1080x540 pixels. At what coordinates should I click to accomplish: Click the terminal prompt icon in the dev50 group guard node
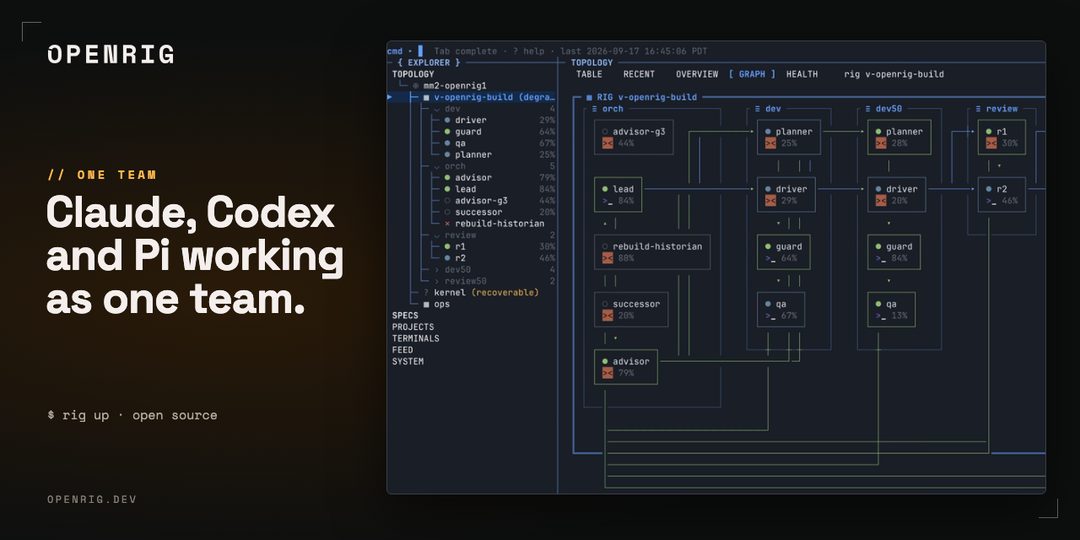(x=881, y=258)
